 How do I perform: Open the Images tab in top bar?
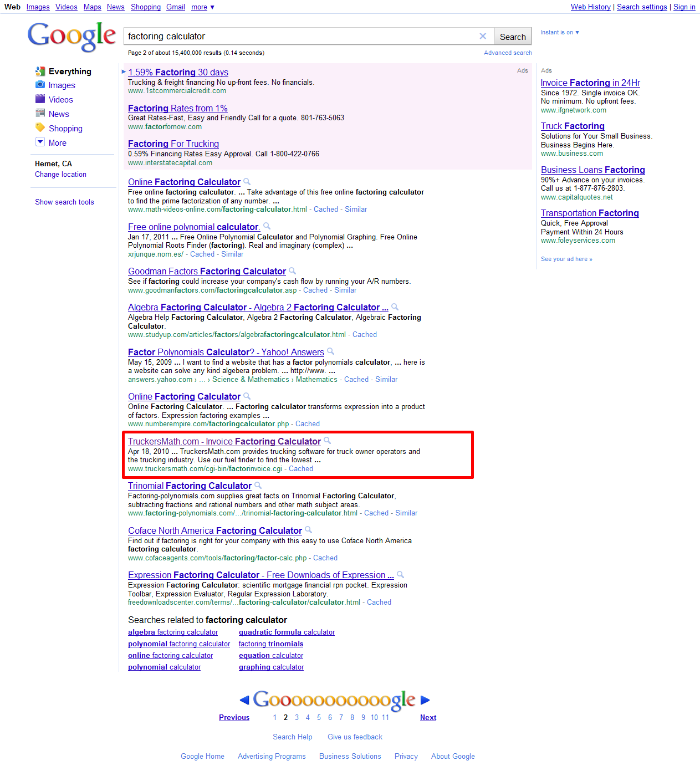(x=38, y=7)
